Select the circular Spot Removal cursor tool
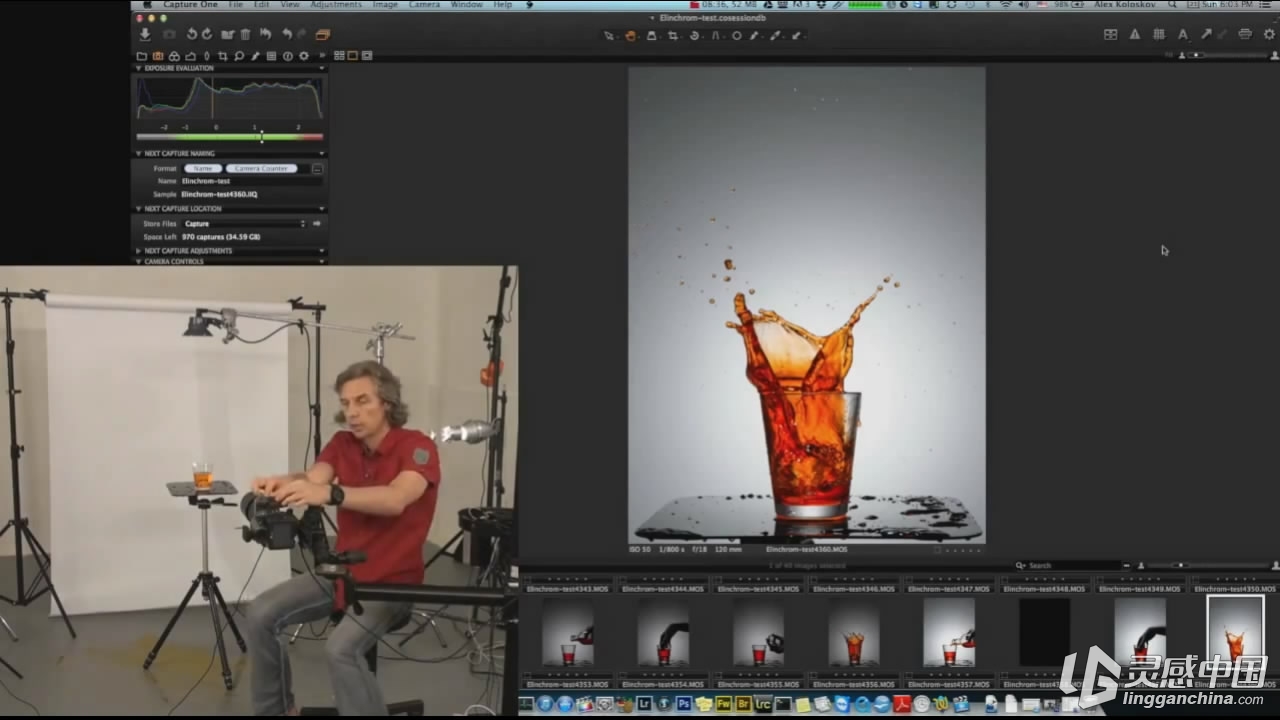 coord(736,36)
